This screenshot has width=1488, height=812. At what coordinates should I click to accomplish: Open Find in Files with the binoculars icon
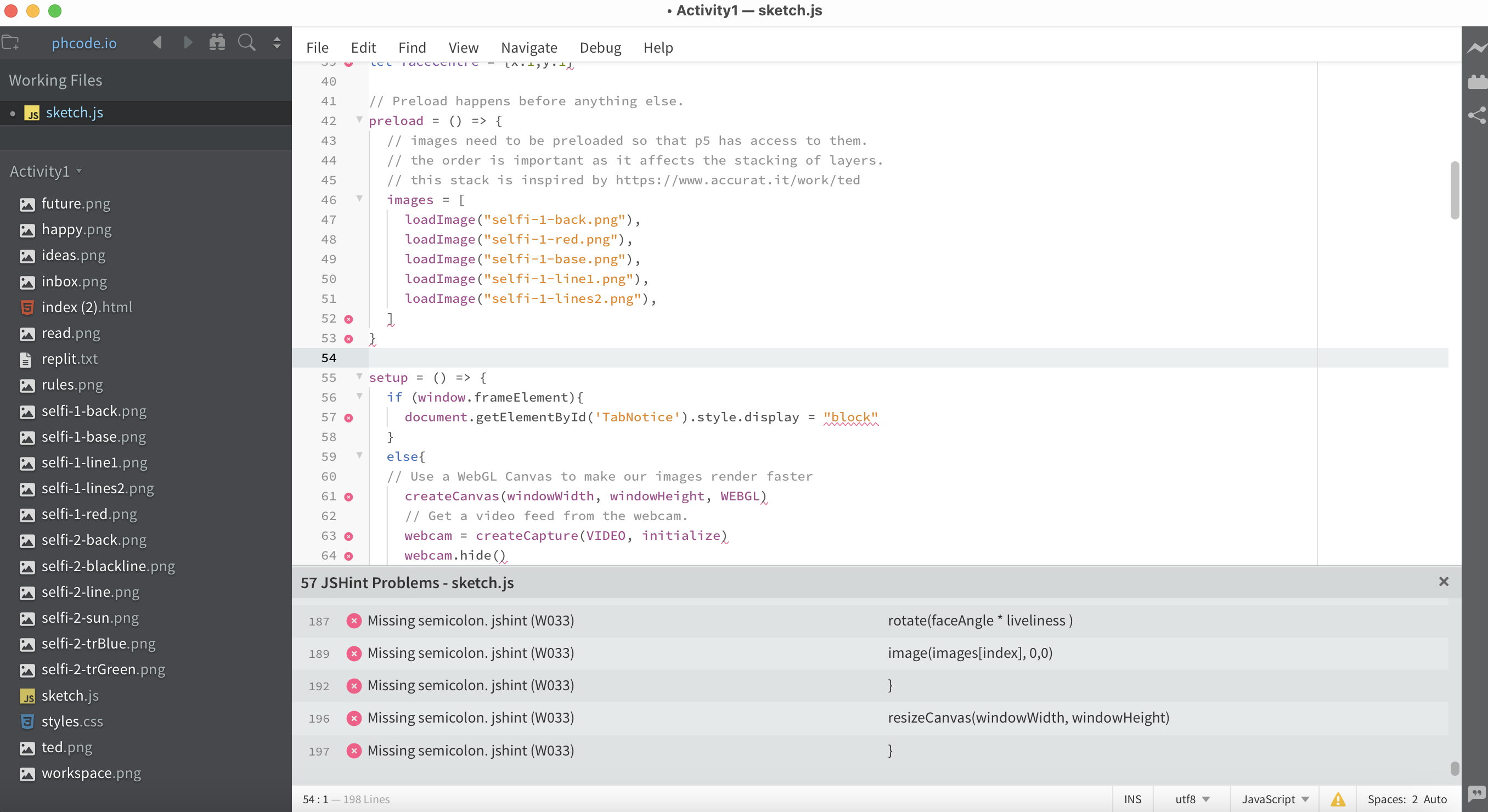[217, 42]
